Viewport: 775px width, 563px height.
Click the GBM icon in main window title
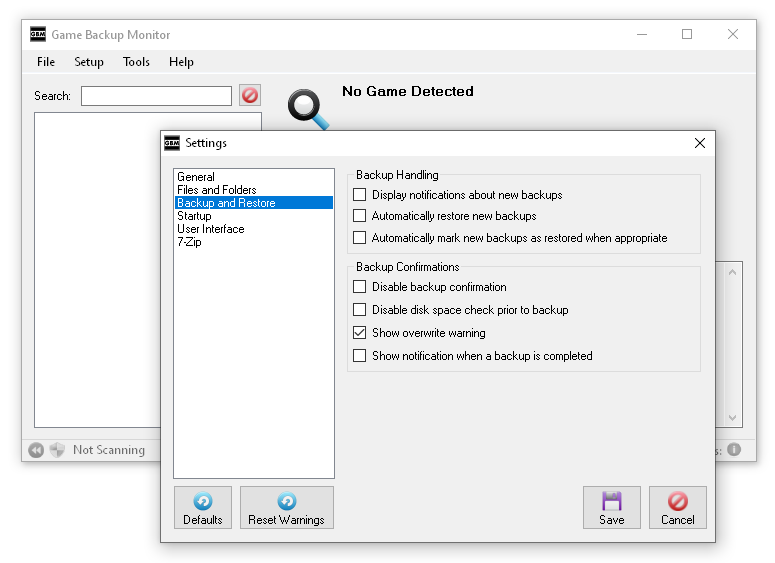(38, 34)
